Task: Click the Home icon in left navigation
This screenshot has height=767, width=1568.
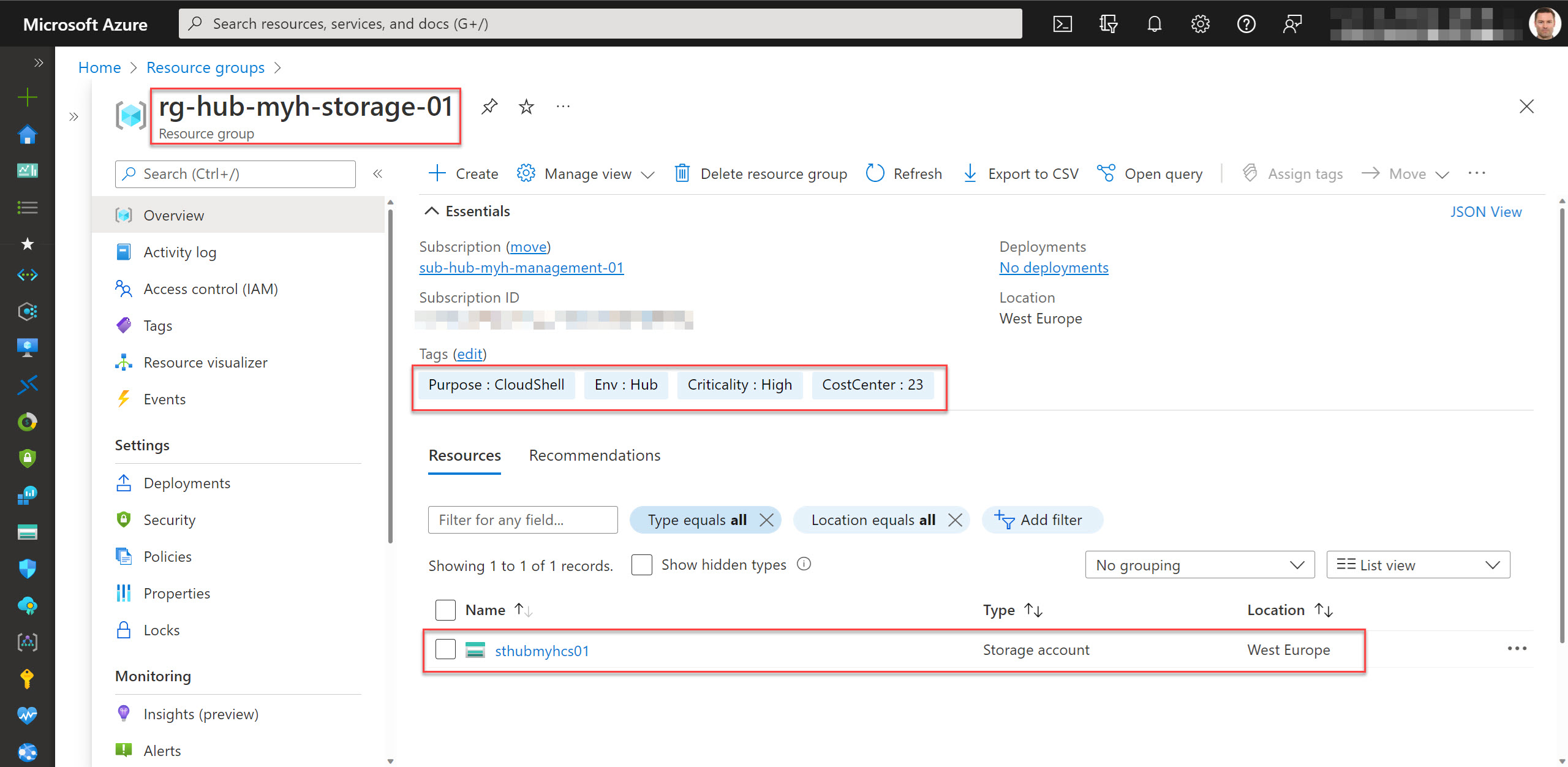Action: pos(27,134)
